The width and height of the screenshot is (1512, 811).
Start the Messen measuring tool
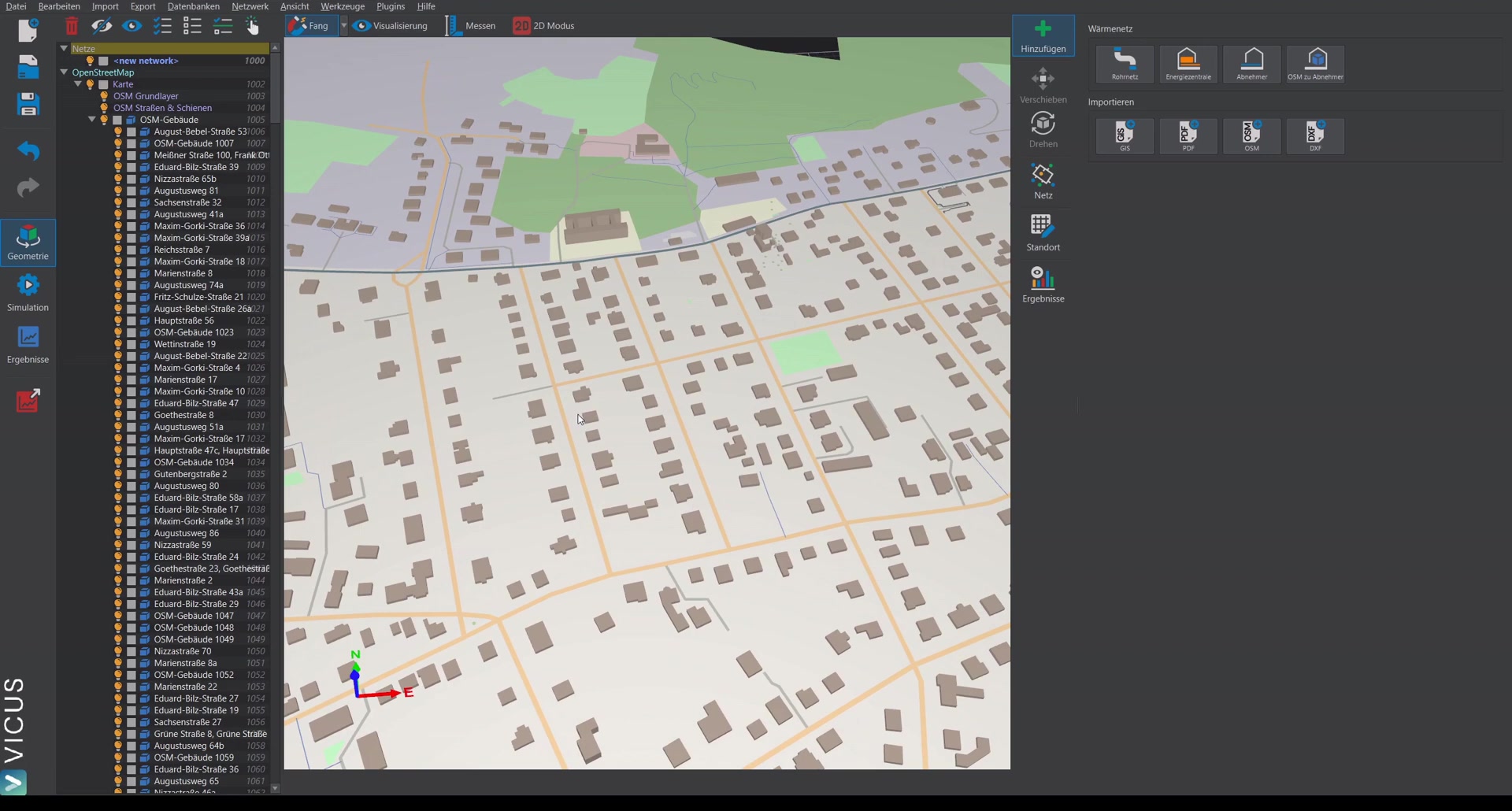[x=471, y=26]
